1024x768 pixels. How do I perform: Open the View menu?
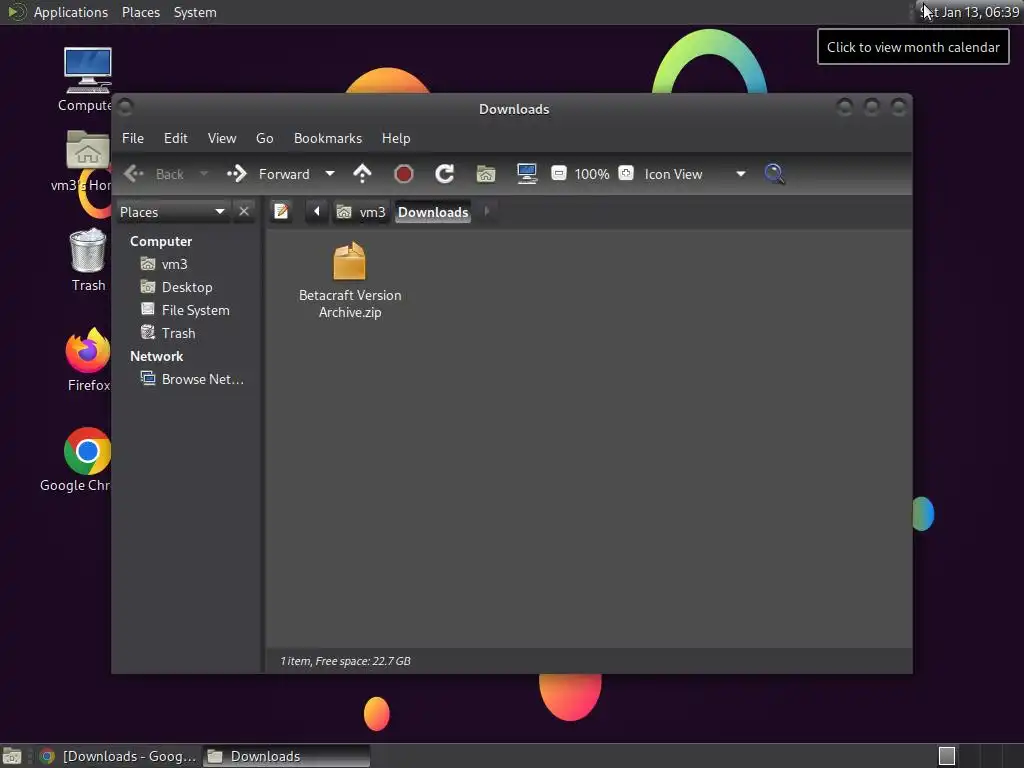222,138
